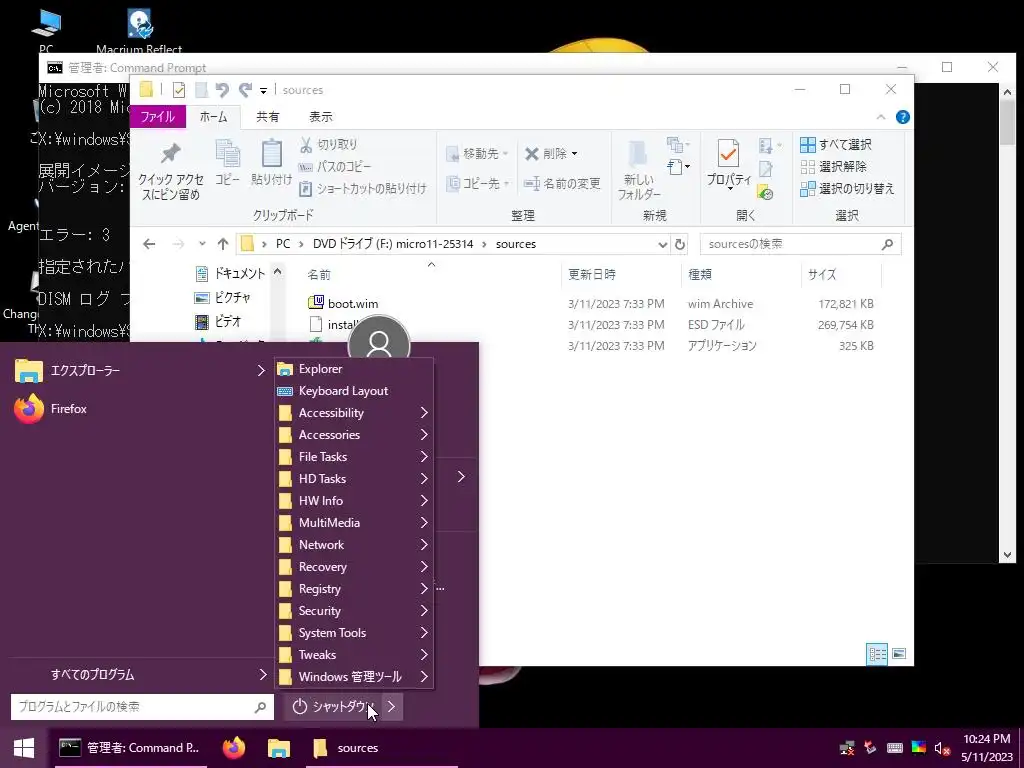Open the ファイル ribbon tab
The width and height of the screenshot is (1024, 768).
(158, 117)
